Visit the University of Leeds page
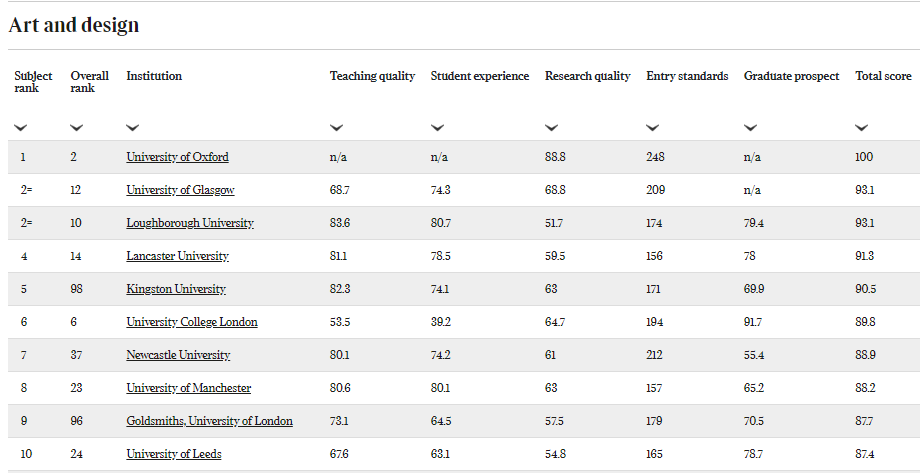The height and width of the screenshot is (473, 923). pos(174,454)
